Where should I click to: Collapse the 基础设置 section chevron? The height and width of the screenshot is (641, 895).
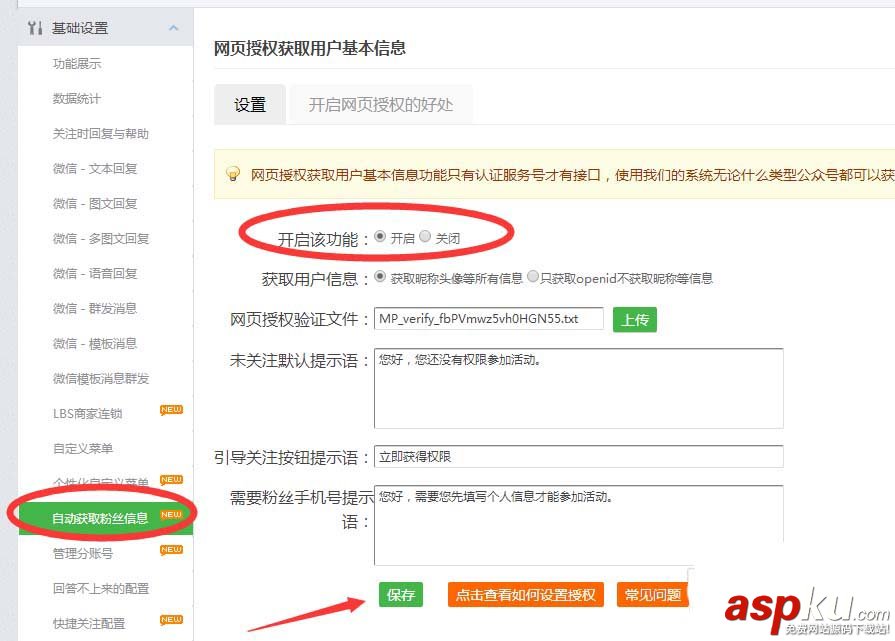(x=174, y=27)
